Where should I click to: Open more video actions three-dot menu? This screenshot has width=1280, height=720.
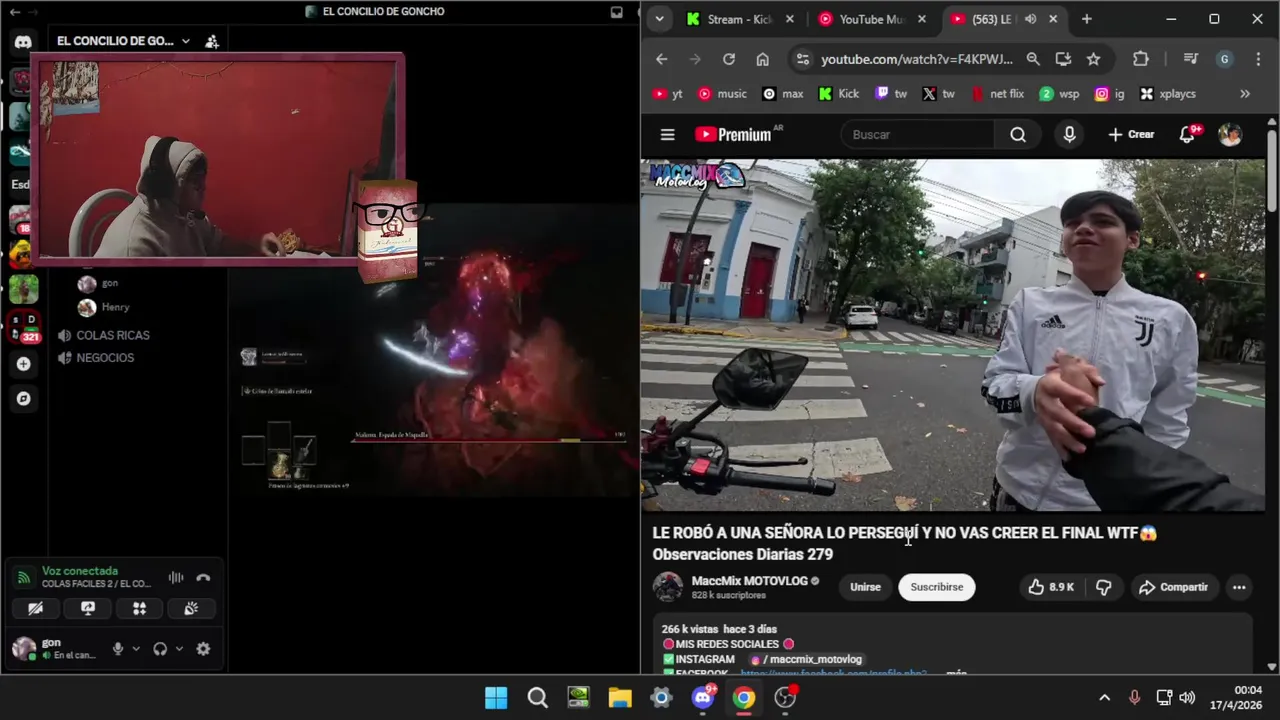(1239, 587)
